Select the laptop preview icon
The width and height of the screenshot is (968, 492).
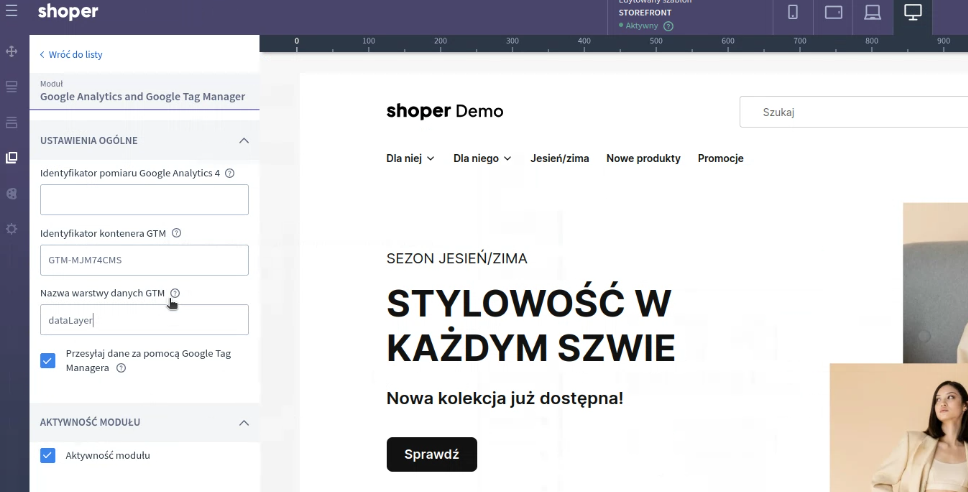coord(872,12)
